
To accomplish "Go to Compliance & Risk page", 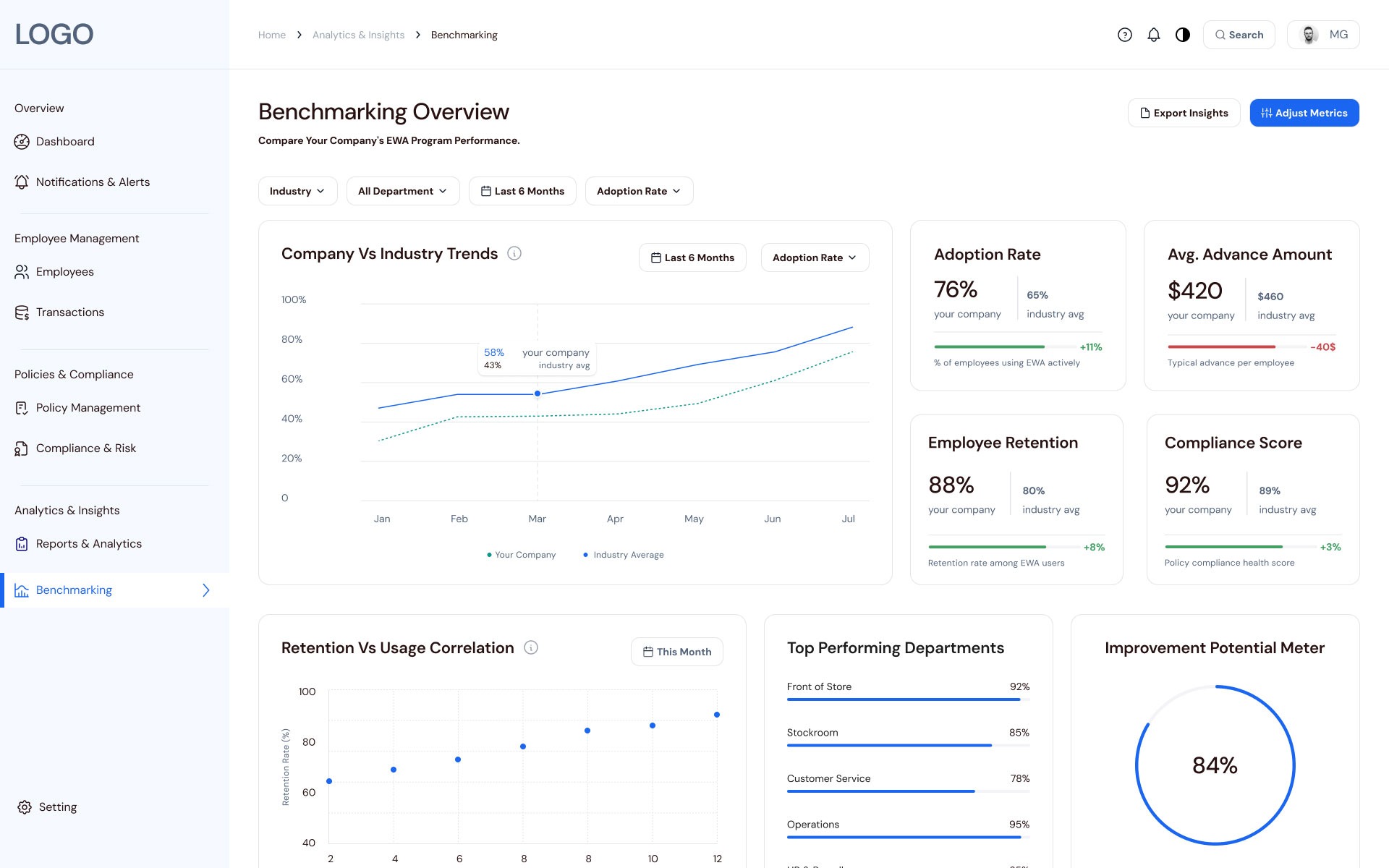I will point(85,448).
